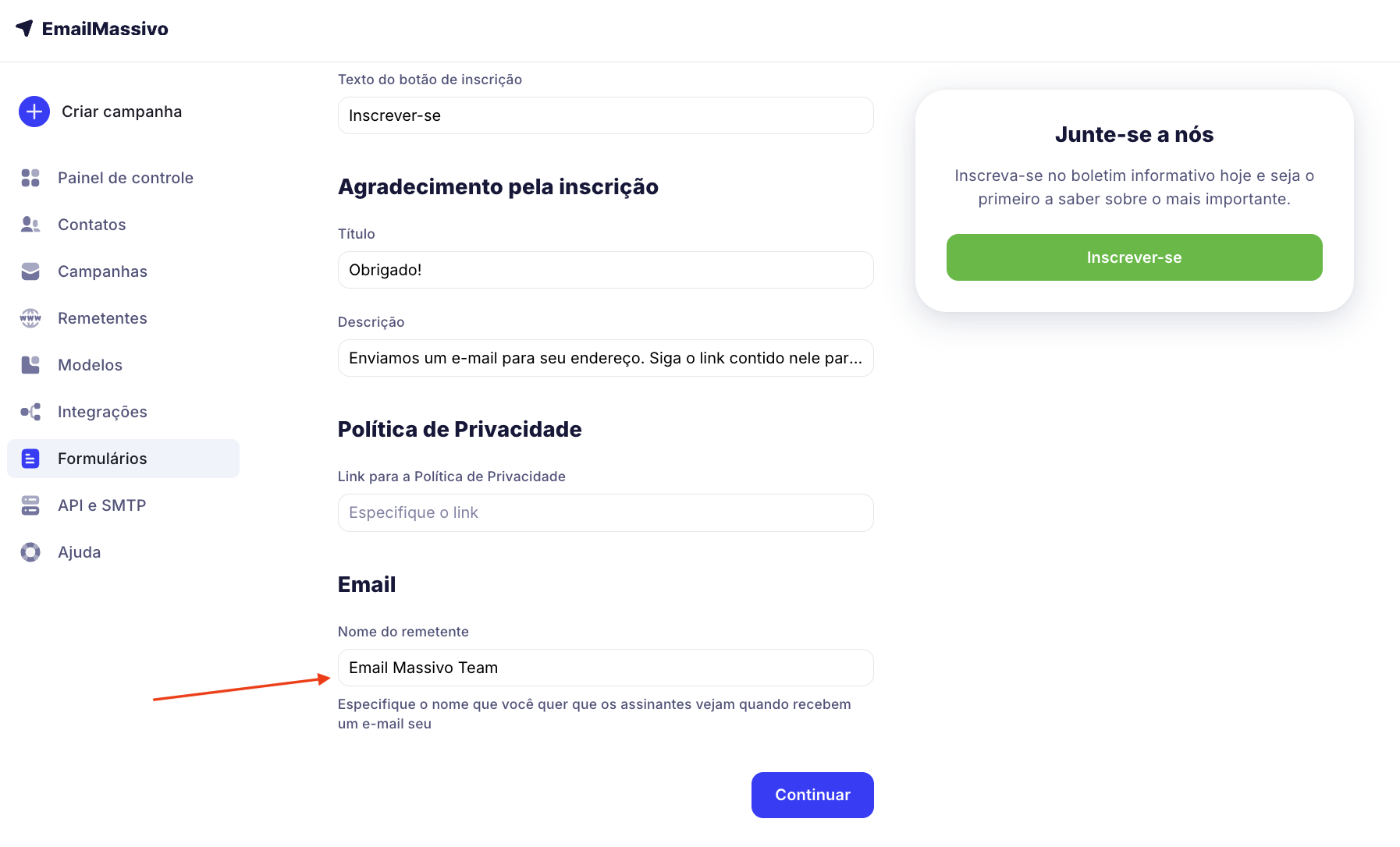Click the Nome do remetente input field
Screen dimensions: 1400x847
click(x=606, y=668)
